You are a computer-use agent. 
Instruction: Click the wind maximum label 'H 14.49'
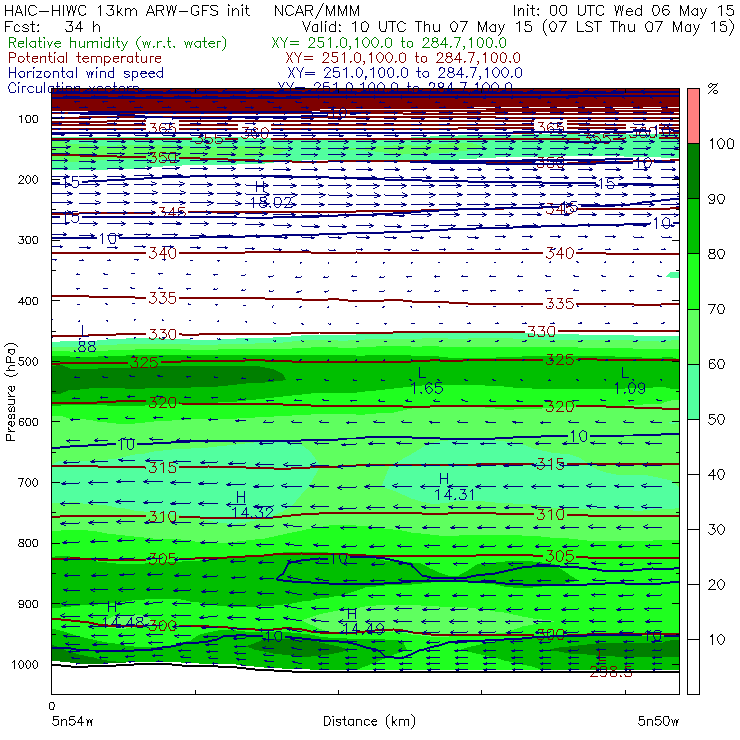coord(363,621)
